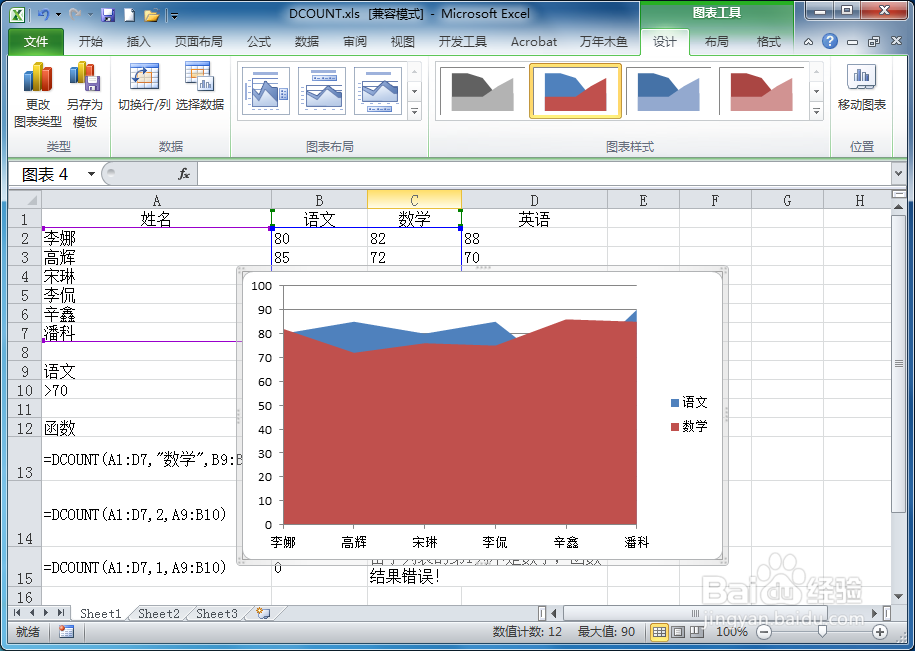Click the zoom slider handle
915x651 pixels.
(822, 632)
